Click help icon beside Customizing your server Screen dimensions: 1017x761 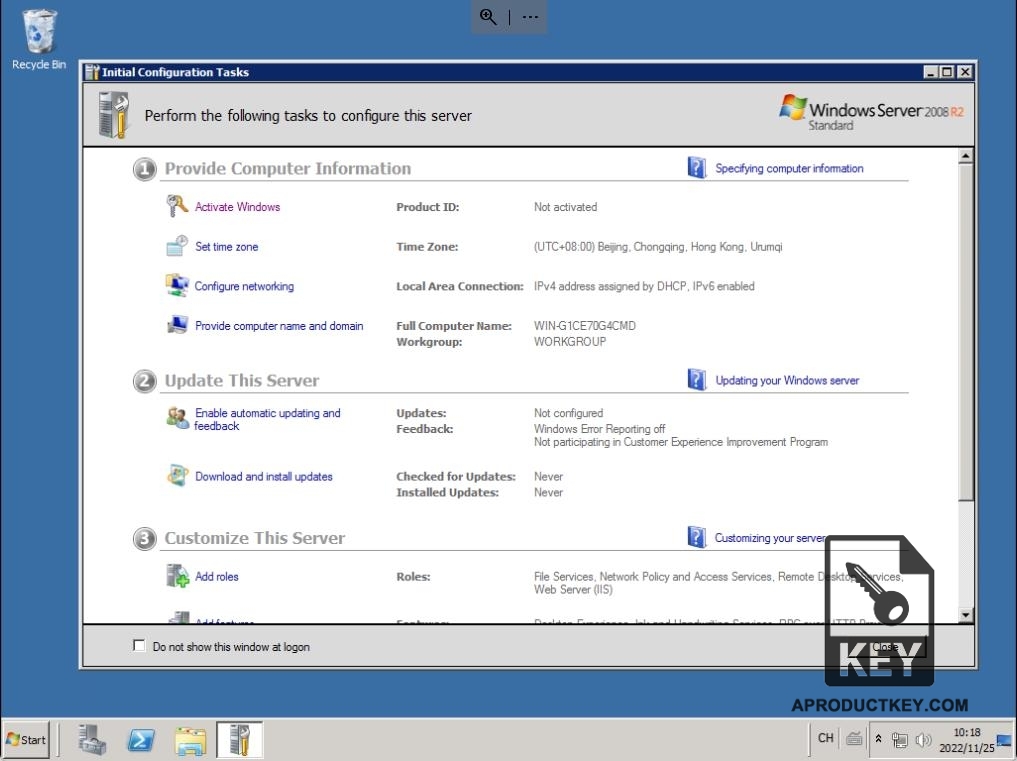[697, 537]
